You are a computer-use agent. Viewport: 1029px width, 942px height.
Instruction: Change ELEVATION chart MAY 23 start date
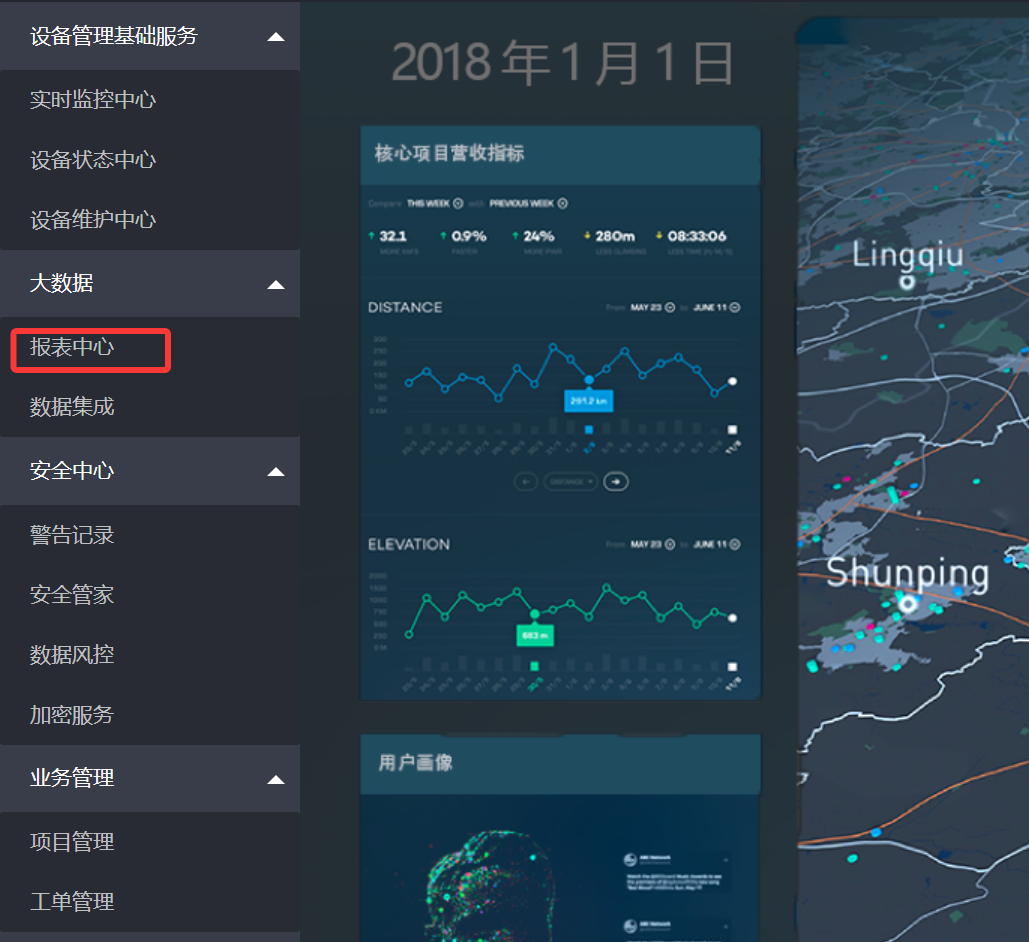(x=652, y=544)
